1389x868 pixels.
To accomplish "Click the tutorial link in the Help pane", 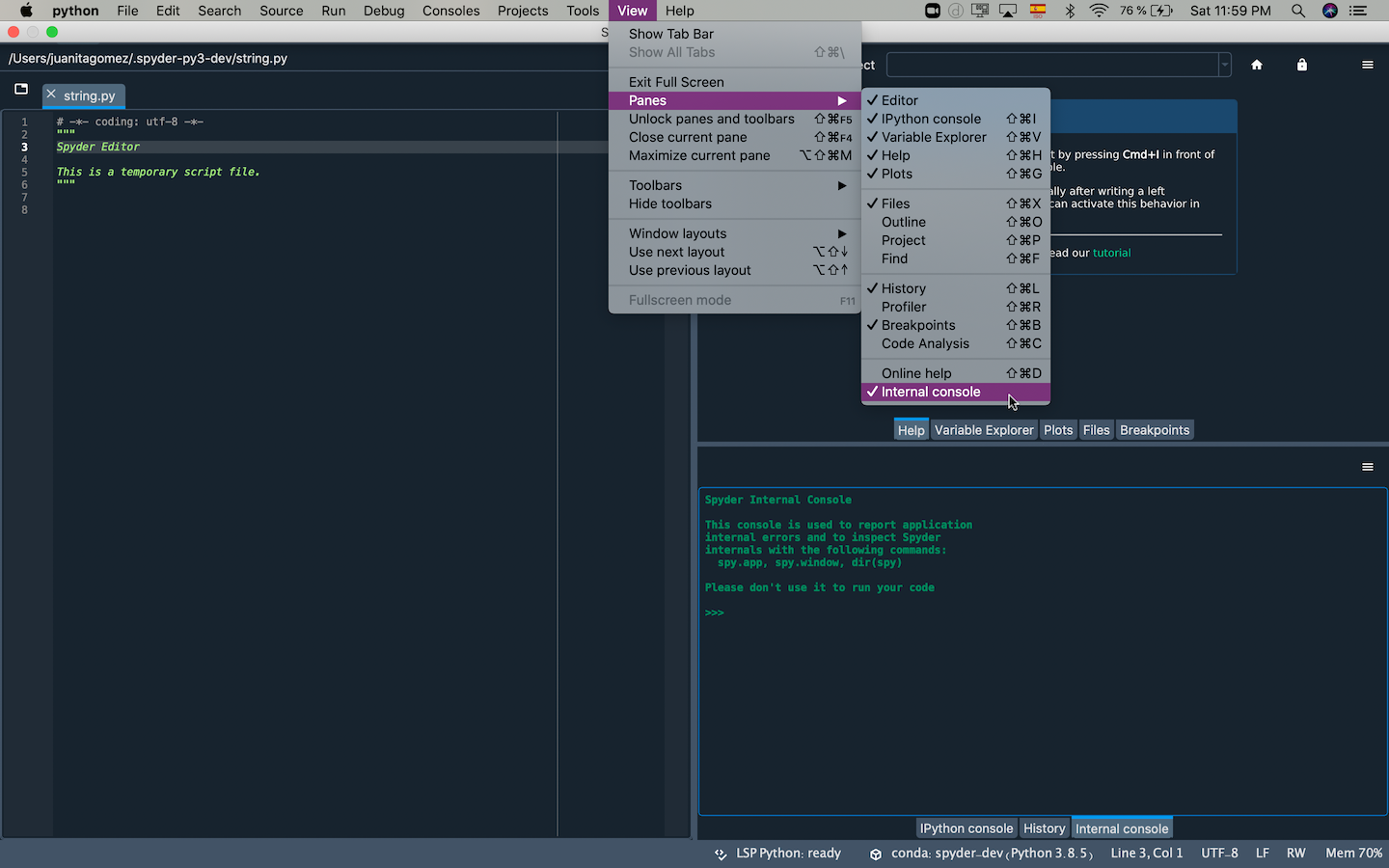I will [x=1111, y=252].
